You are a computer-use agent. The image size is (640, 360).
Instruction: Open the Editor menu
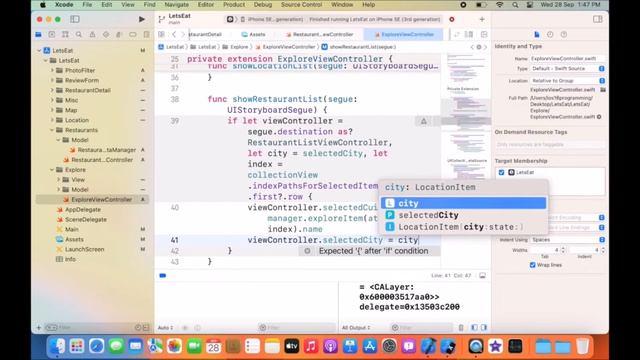pyautogui.click(x=206, y=5)
